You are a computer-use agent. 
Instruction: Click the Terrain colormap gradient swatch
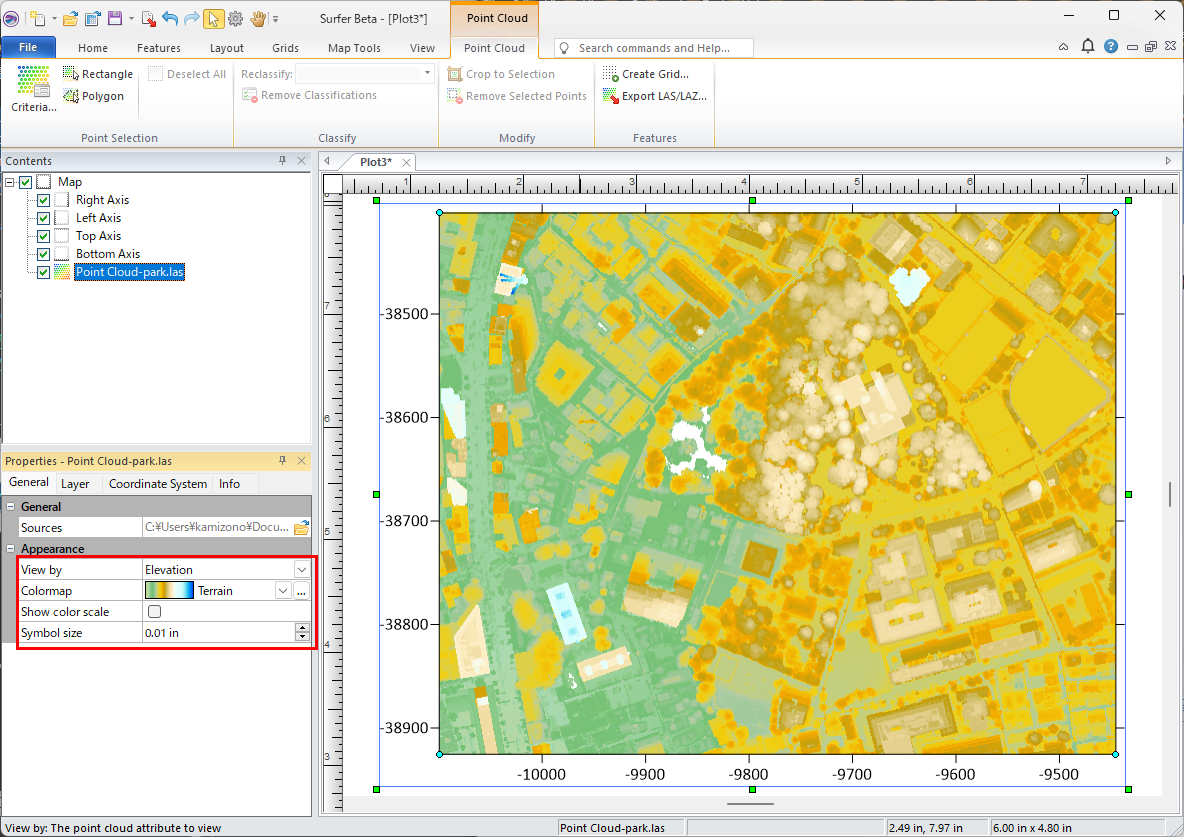point(169,591)
